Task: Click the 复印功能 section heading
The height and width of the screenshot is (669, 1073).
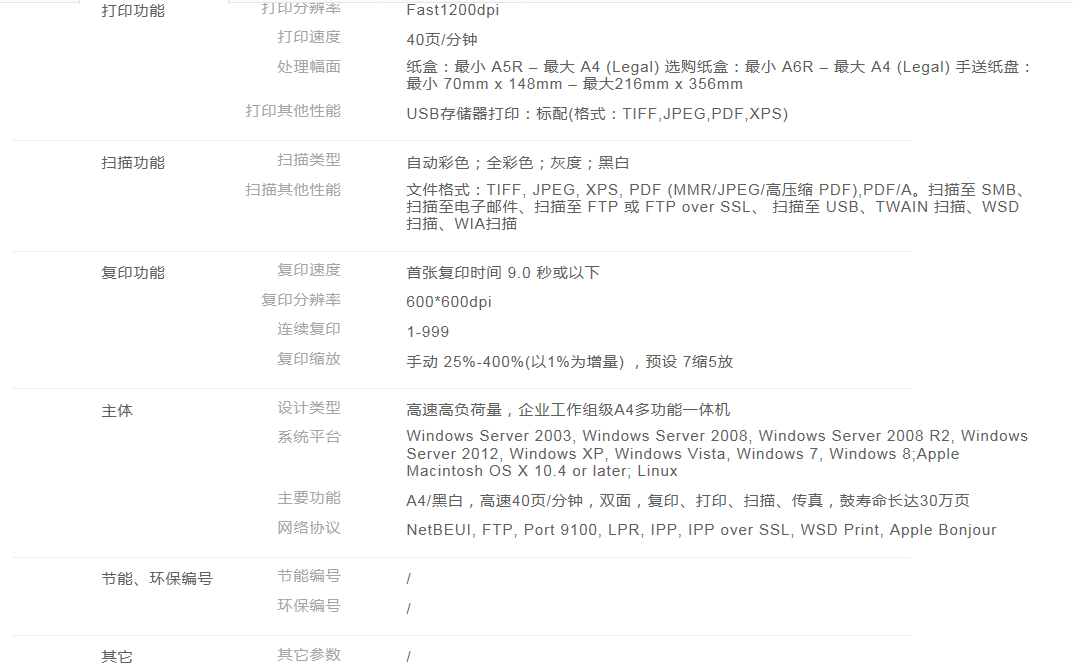Action: click(133, 273)
